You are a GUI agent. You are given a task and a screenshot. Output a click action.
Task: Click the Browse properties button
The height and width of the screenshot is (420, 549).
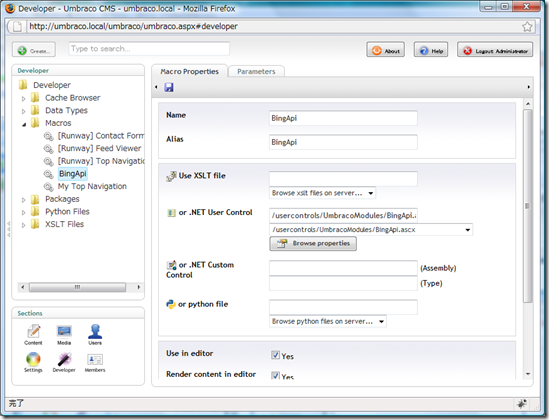pos(313,243)
